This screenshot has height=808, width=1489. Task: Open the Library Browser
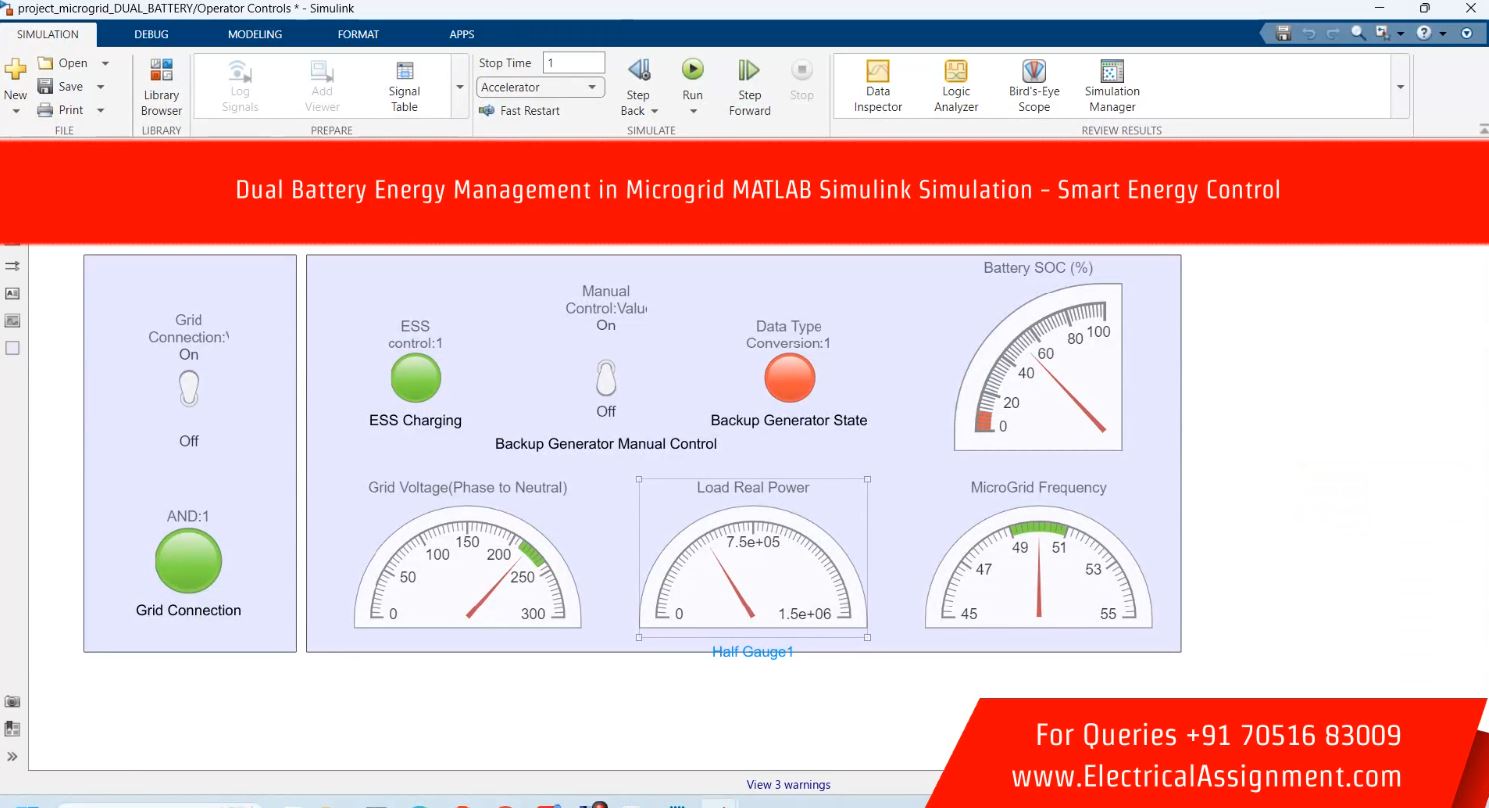click(161, 87)
